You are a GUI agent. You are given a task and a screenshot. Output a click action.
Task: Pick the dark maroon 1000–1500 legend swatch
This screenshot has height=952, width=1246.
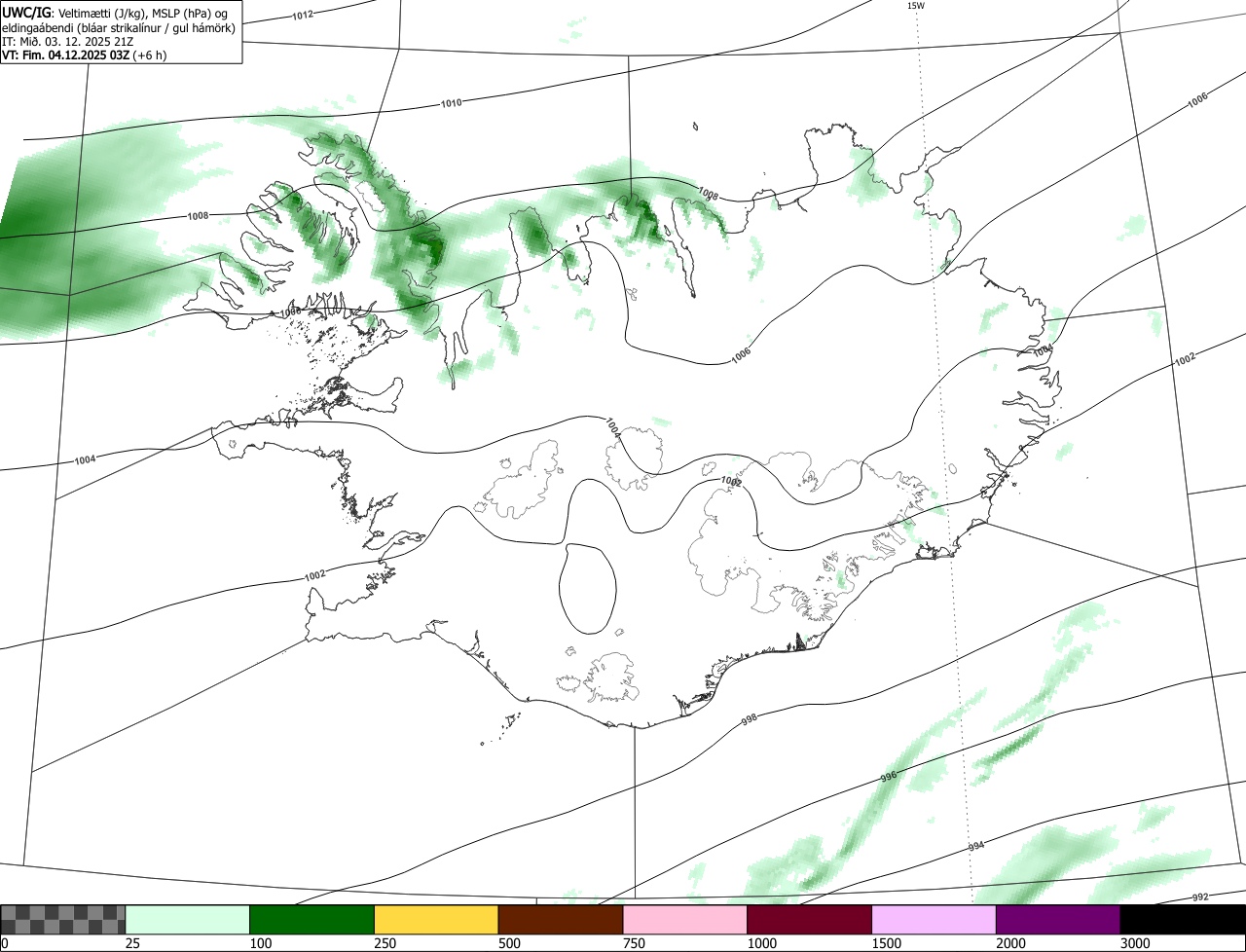click(810, 920)
